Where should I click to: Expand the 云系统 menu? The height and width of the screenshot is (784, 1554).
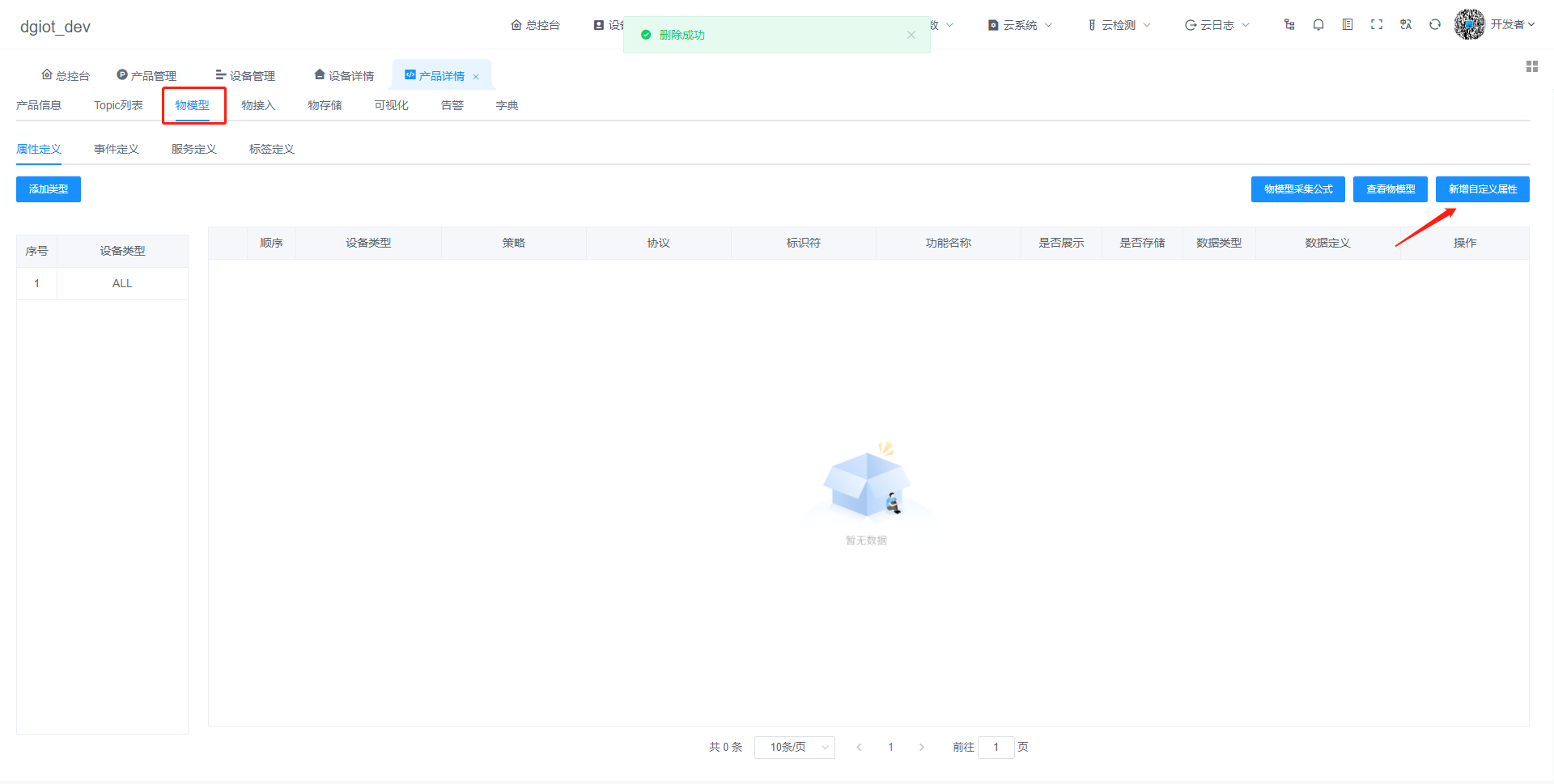coord(1021,25)
